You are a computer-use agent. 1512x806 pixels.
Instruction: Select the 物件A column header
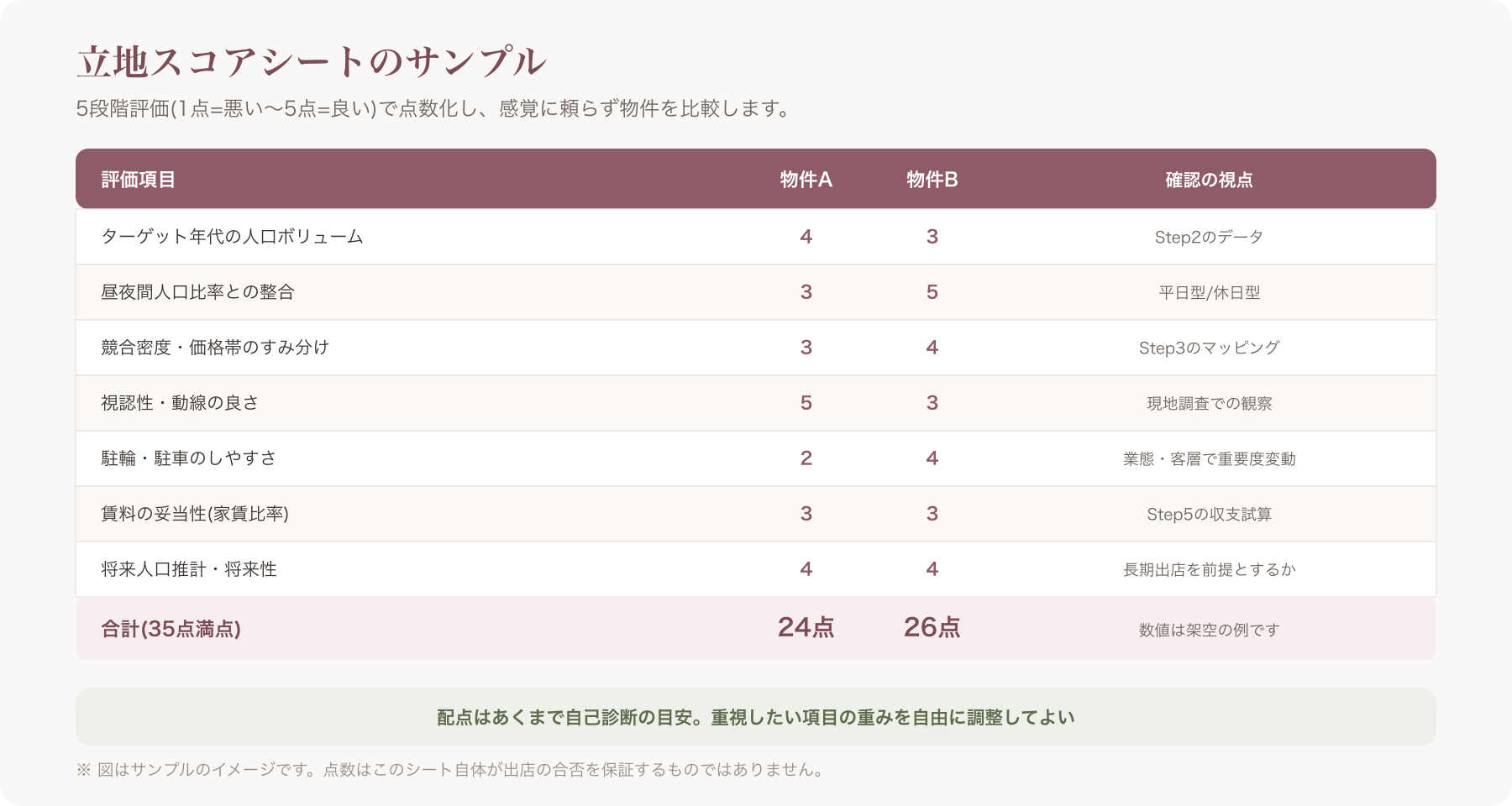pos(806,180)
